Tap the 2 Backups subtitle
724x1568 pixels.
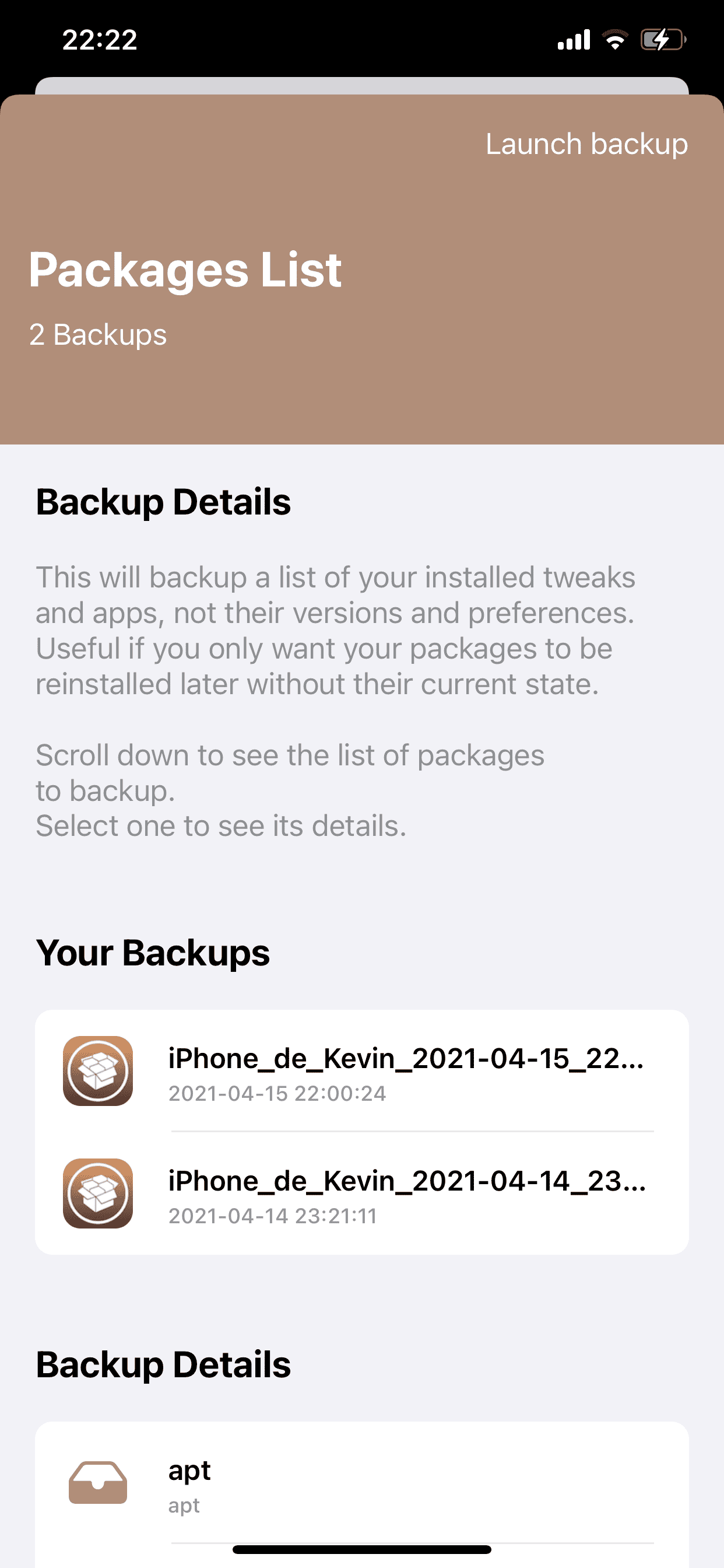tap(98, 335)
